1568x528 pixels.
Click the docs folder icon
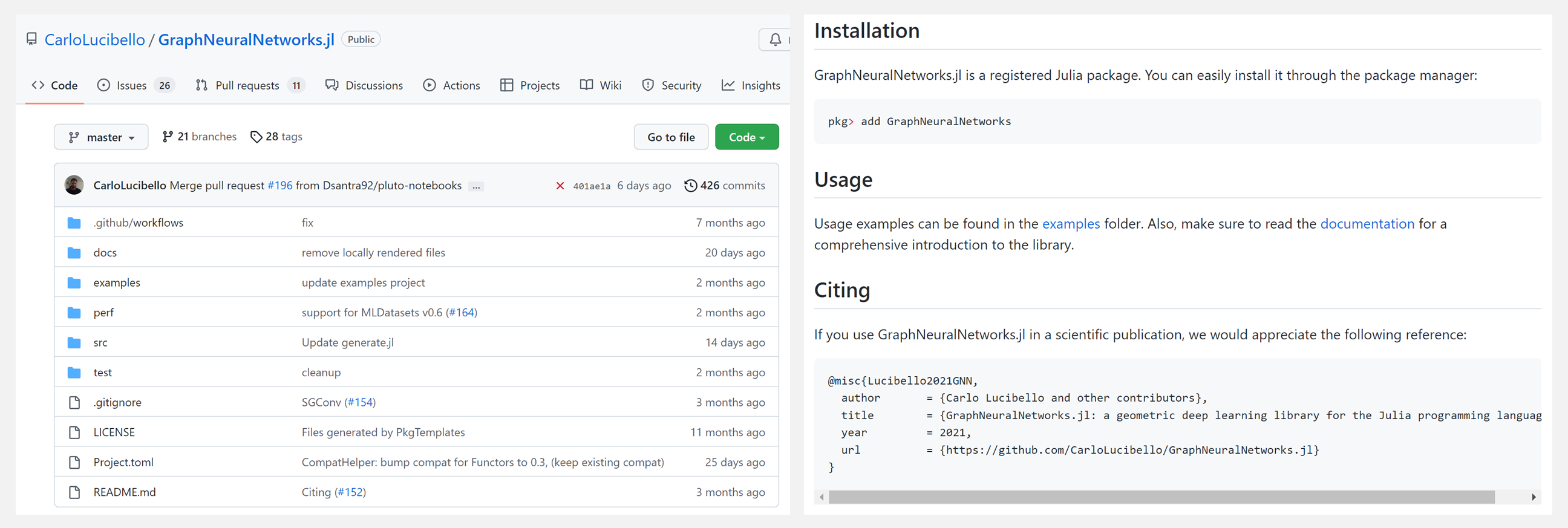pos(74,252)
